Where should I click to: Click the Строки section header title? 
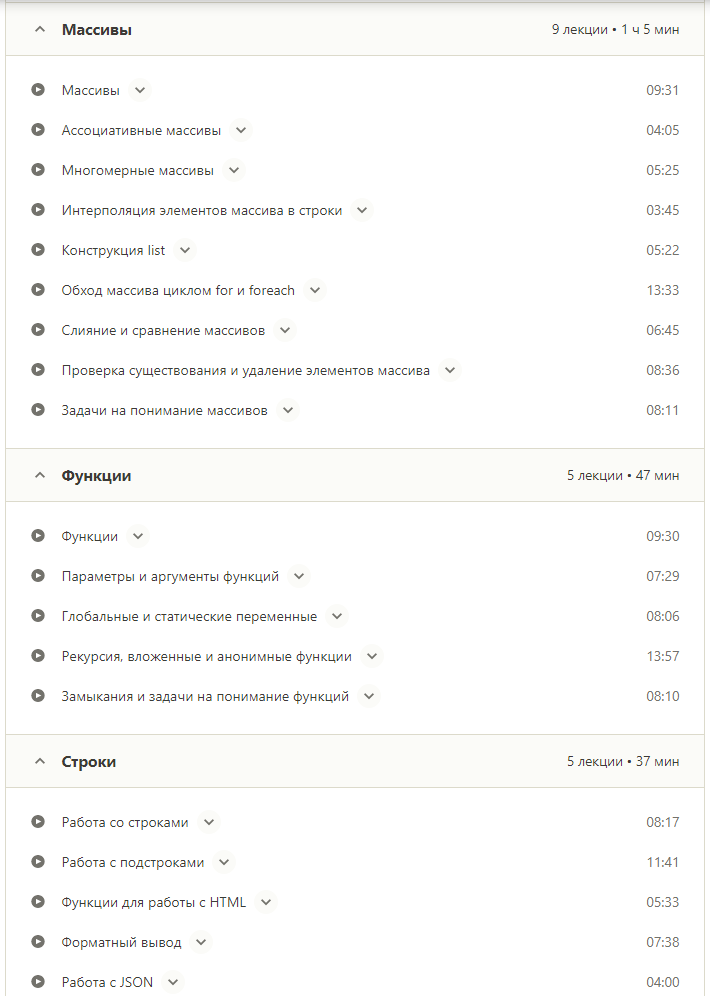(89, 762)
